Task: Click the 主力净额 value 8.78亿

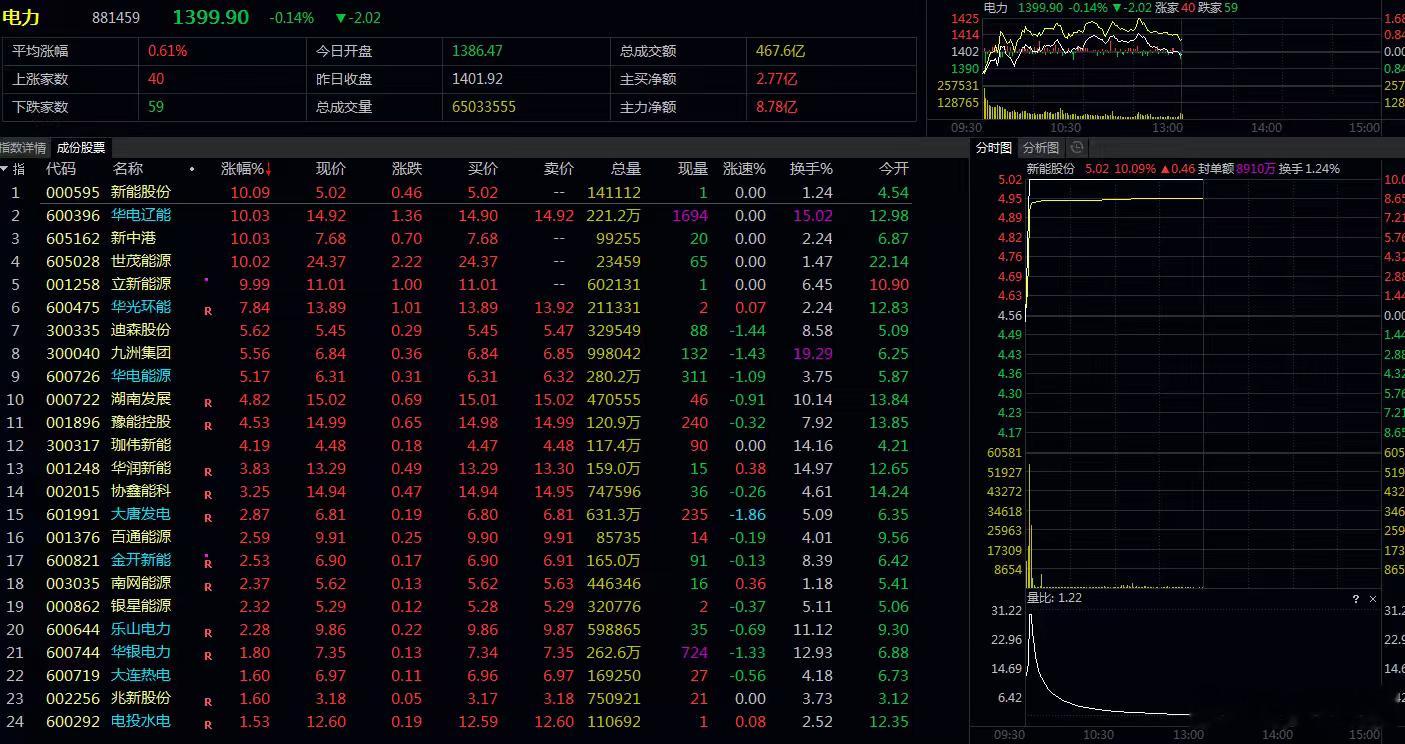Action: pos(777,106)
